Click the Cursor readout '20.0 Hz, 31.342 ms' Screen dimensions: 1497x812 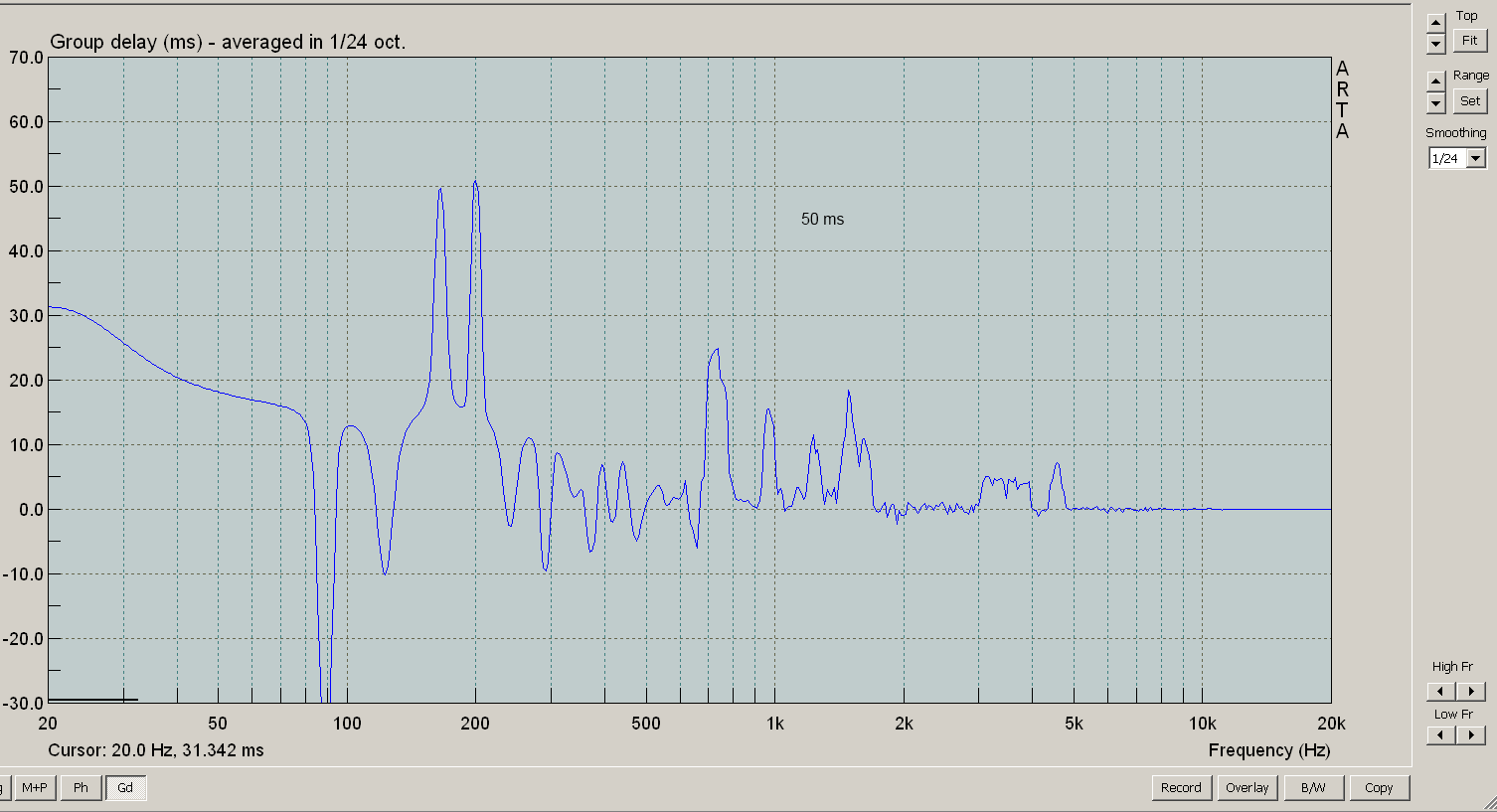pos(188,750)
